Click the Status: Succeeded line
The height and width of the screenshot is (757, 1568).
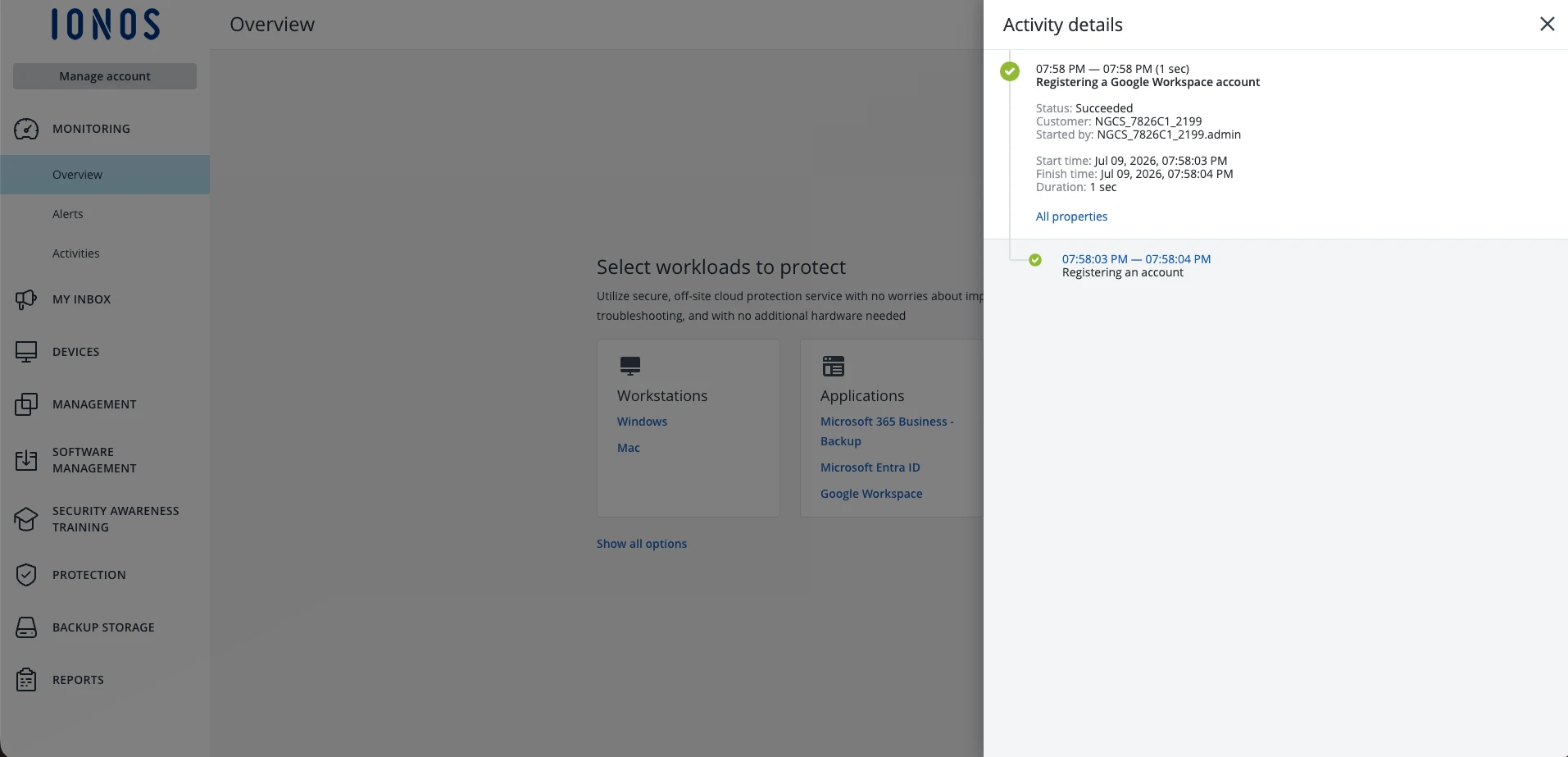point(1084,108)
